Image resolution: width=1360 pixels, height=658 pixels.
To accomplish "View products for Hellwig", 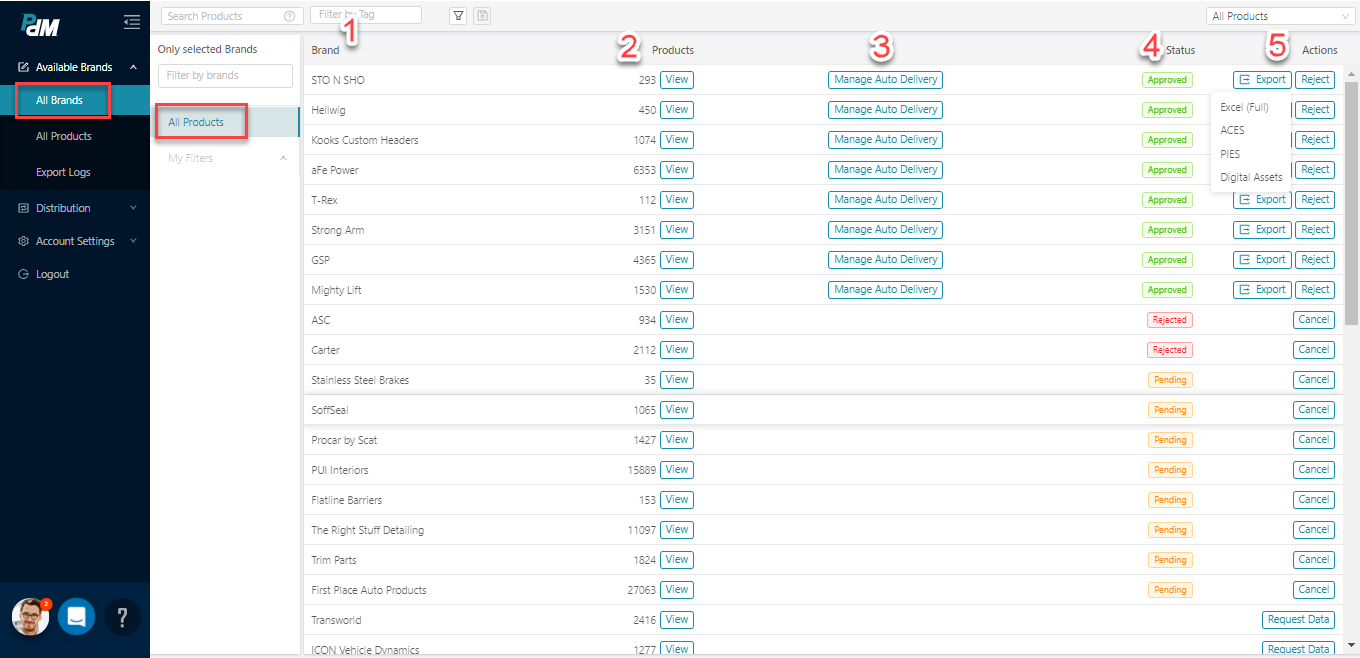I will [677, 110].
